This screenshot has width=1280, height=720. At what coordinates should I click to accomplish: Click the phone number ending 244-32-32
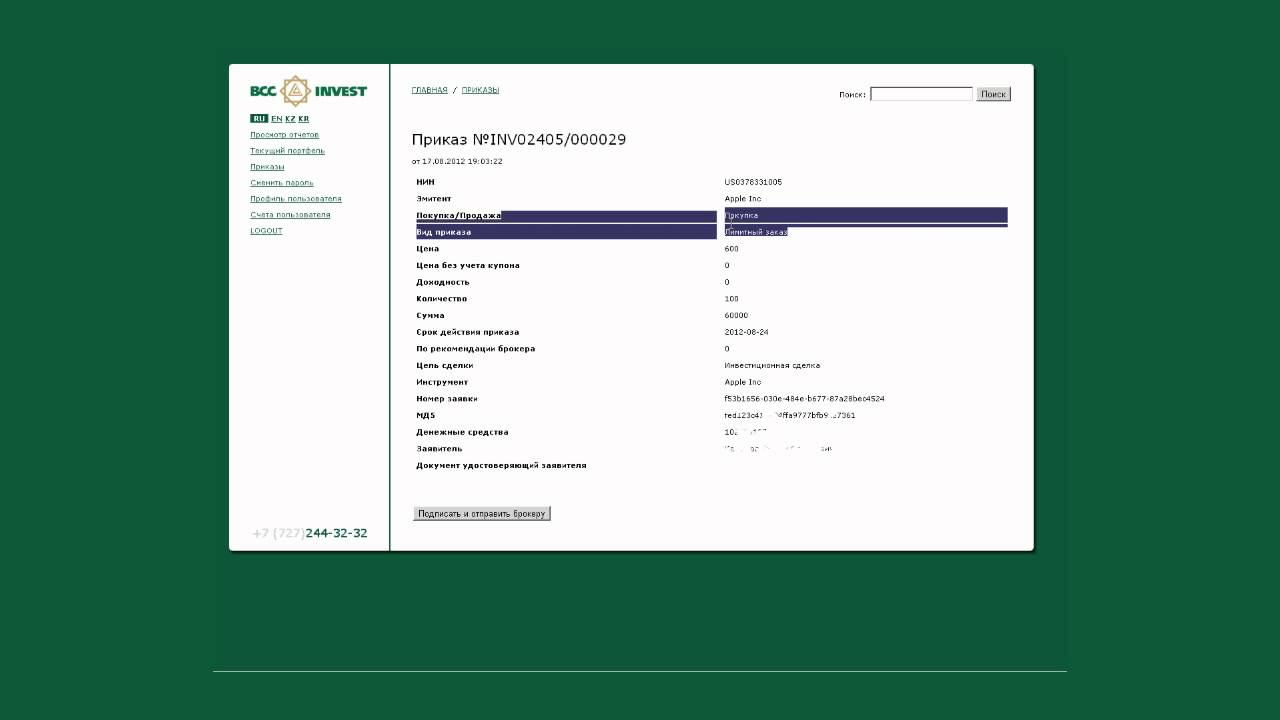(x=310, y=533)
